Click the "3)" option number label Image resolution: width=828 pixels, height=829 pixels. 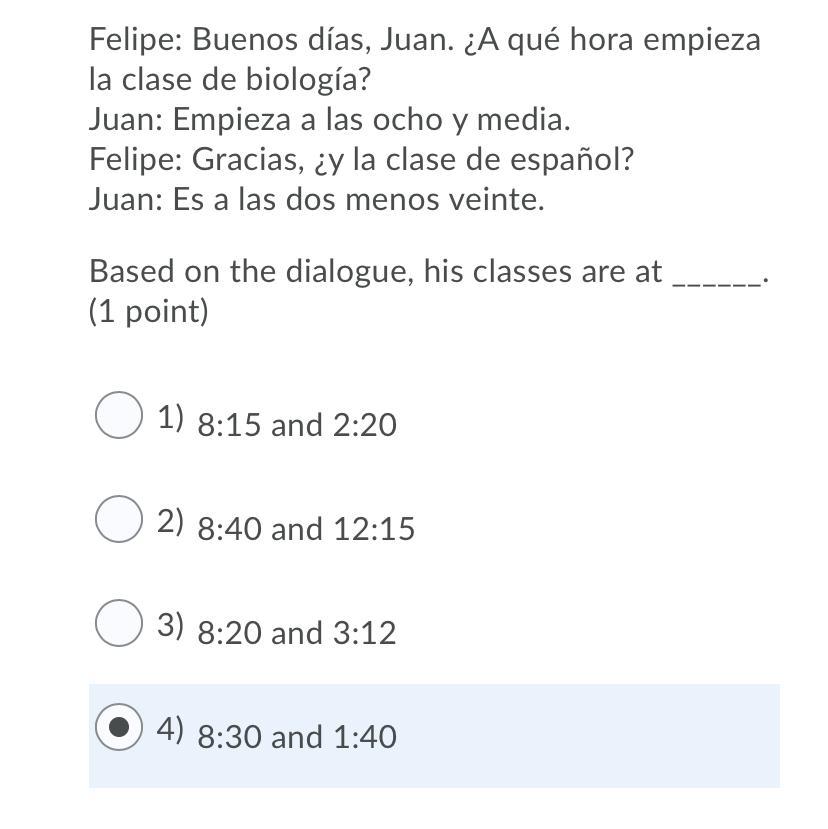click(170, 625)
